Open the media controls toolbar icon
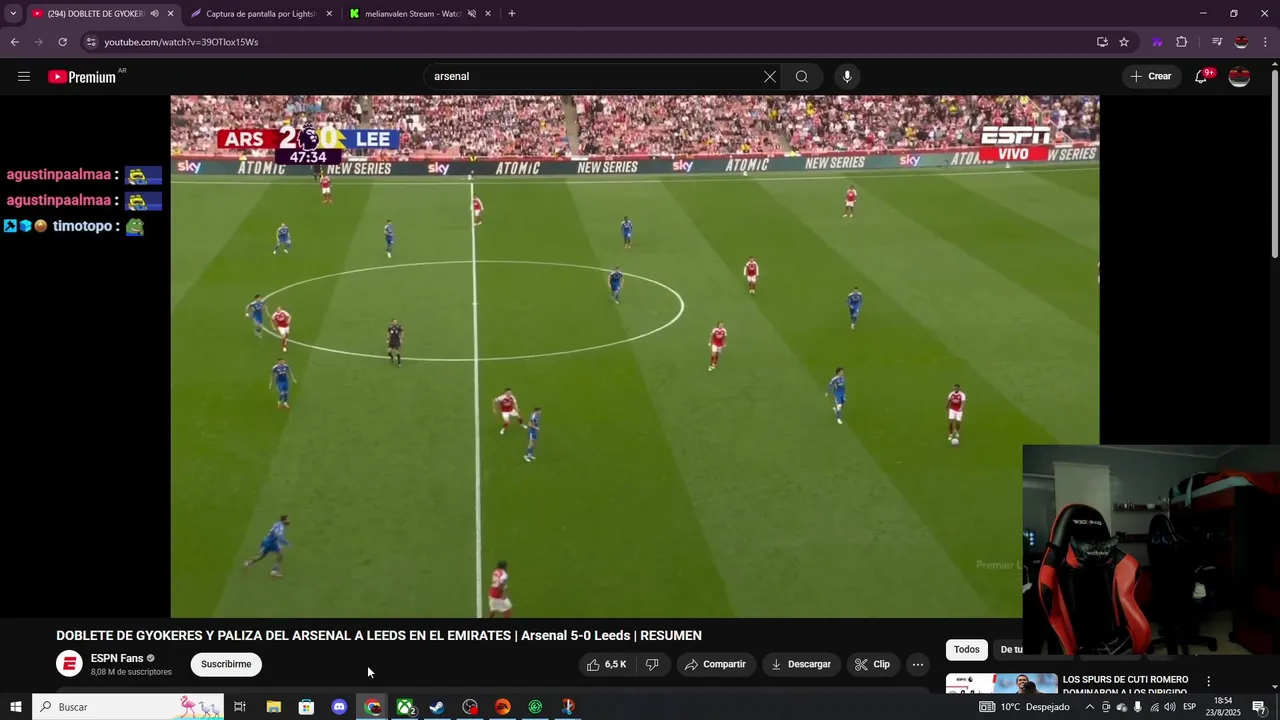Viewport: 1280px width, 720px height. click(x=1217, y=42)
